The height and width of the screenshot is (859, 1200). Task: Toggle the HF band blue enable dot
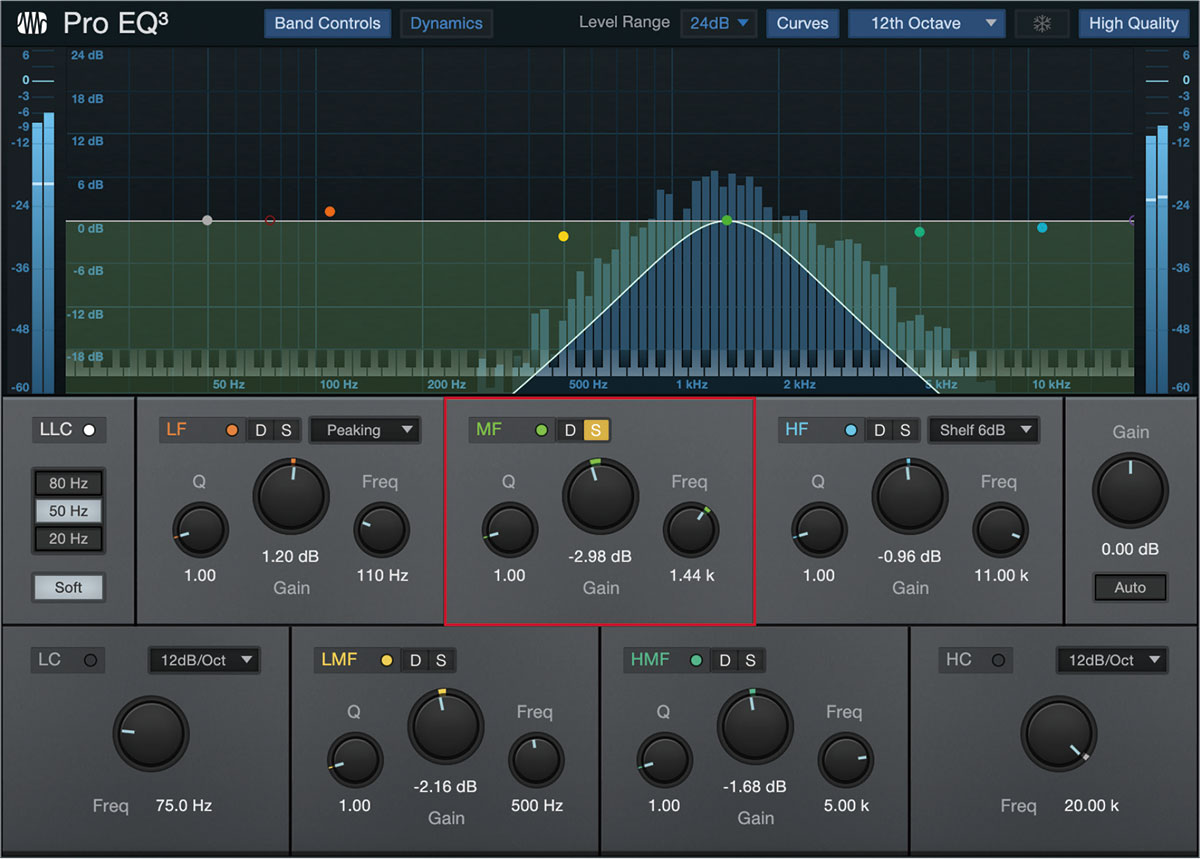click(x=851, y=431)
